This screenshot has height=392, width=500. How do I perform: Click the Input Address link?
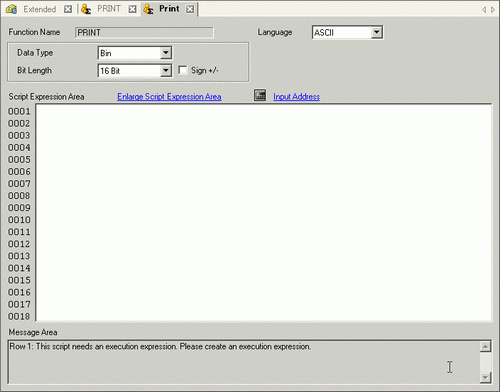click(296, 97)
